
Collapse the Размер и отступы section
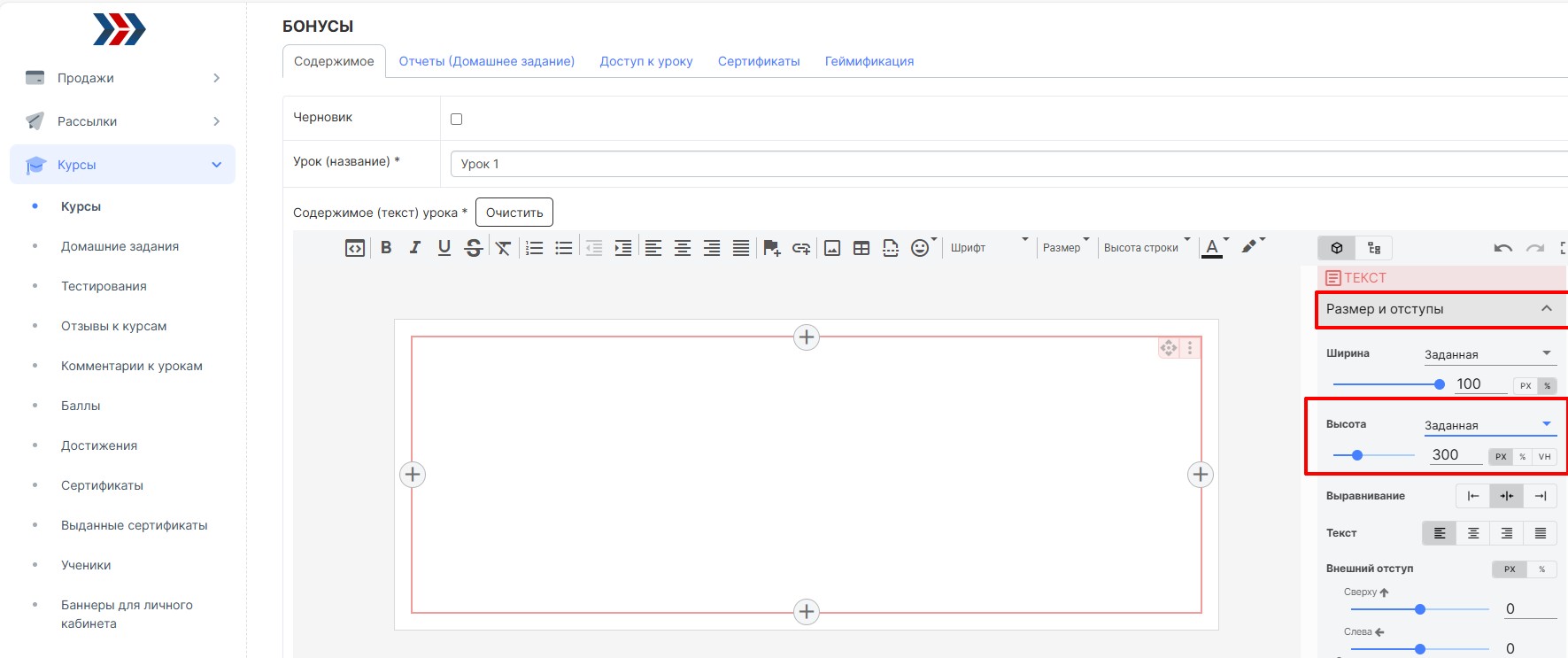tap(1441, 309)
